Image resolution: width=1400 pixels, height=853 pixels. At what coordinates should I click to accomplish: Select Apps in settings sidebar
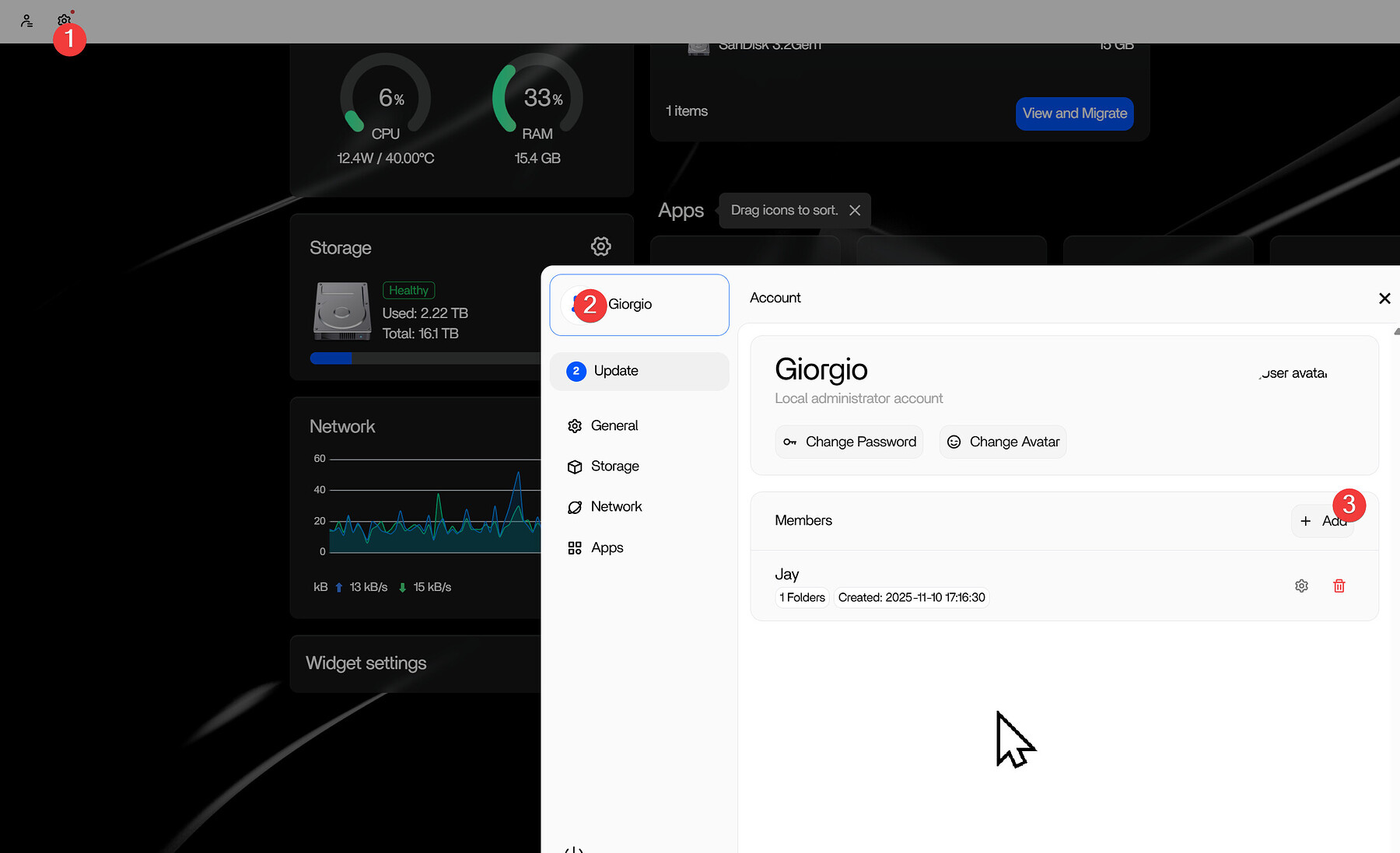[x=607, y=547]
